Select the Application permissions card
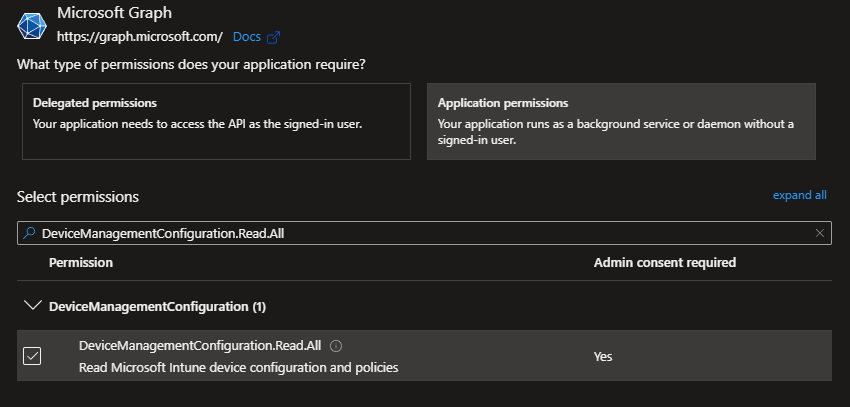The width and height of the screenshot is (850, 407). click(621, 120)
